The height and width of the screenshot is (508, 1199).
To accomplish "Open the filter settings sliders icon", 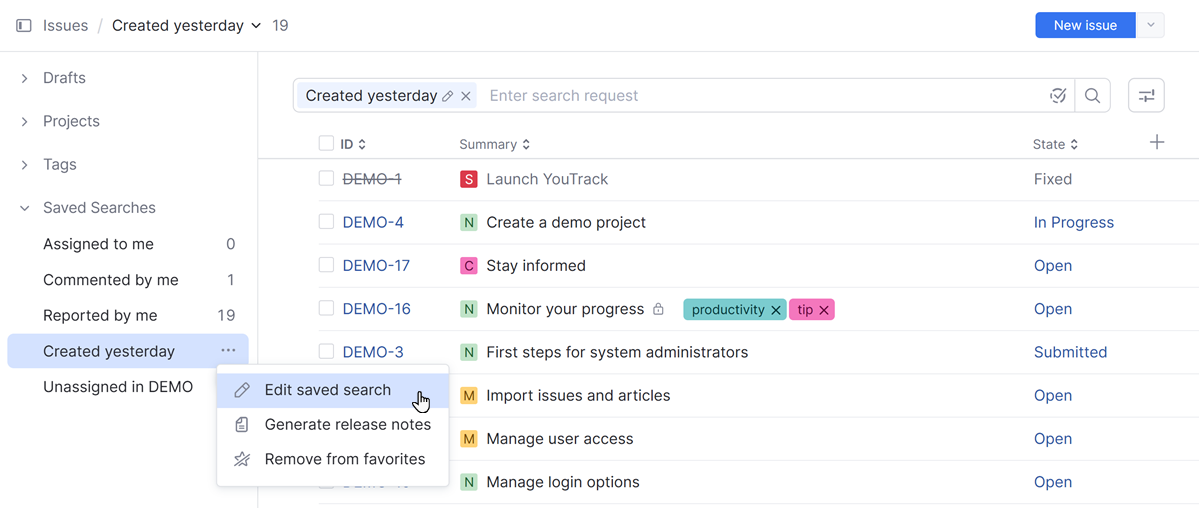I will point(1146,96).
